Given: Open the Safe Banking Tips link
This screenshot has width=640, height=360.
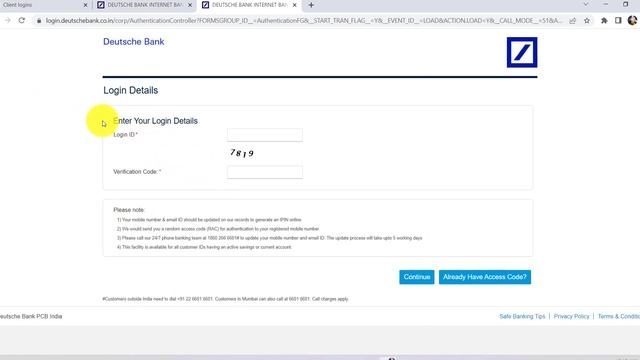Looking at the screenshot, I should coord(522,316).
